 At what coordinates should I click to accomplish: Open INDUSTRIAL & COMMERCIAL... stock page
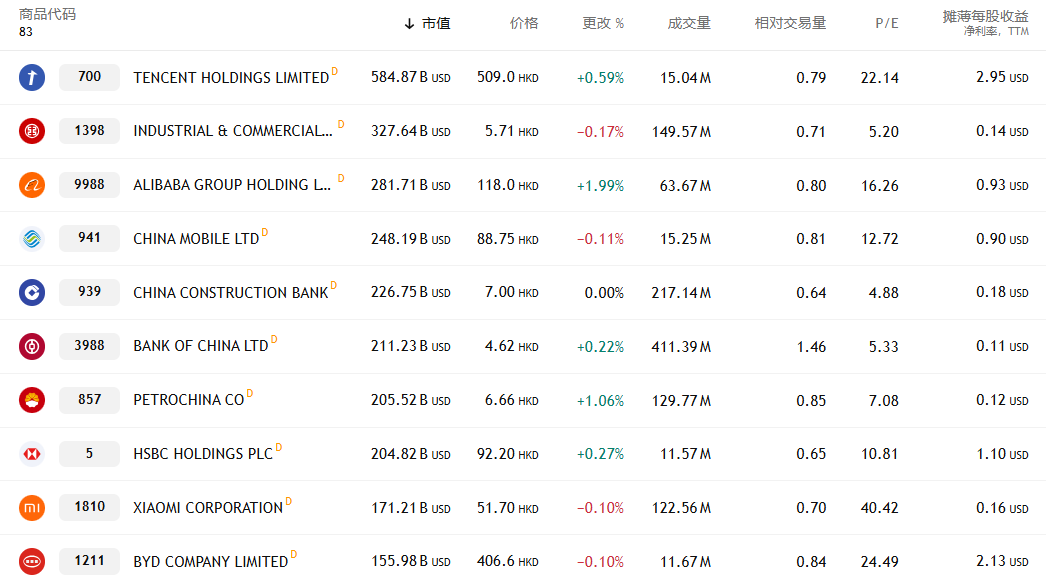tap(233, 131)
